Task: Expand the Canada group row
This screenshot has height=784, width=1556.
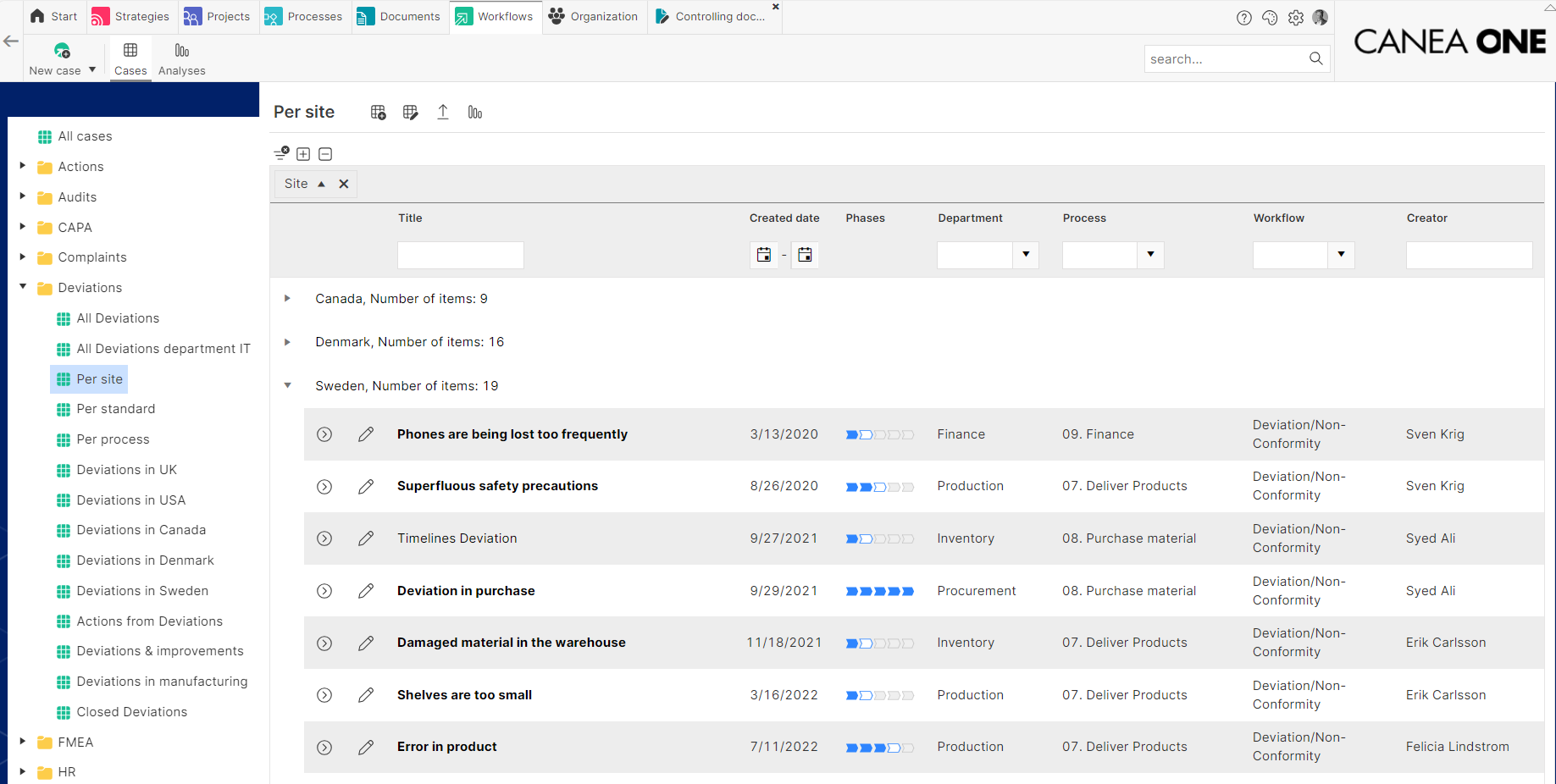Action: [287, 298]
